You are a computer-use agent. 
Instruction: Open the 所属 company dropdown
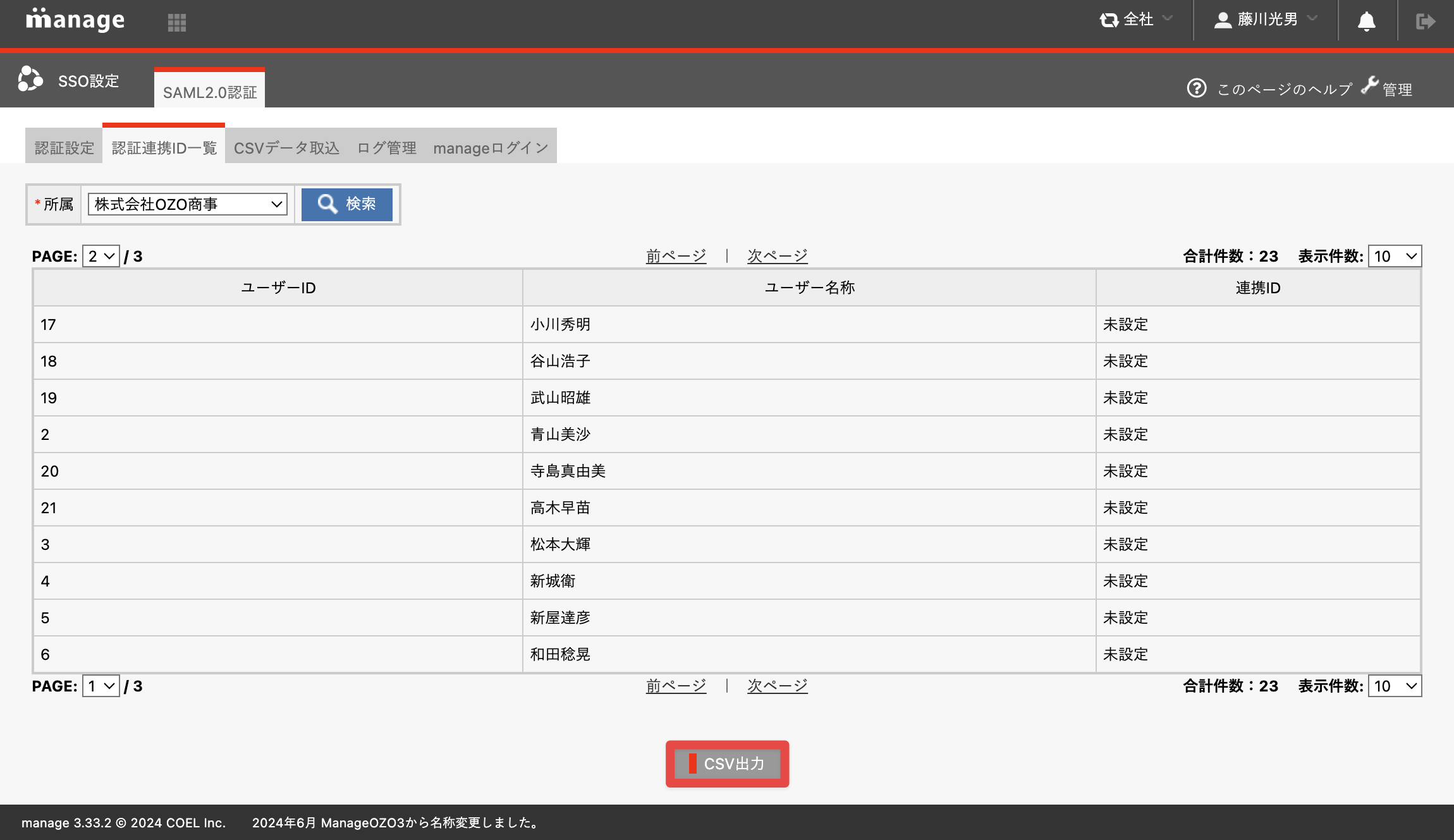coord(188,204)
